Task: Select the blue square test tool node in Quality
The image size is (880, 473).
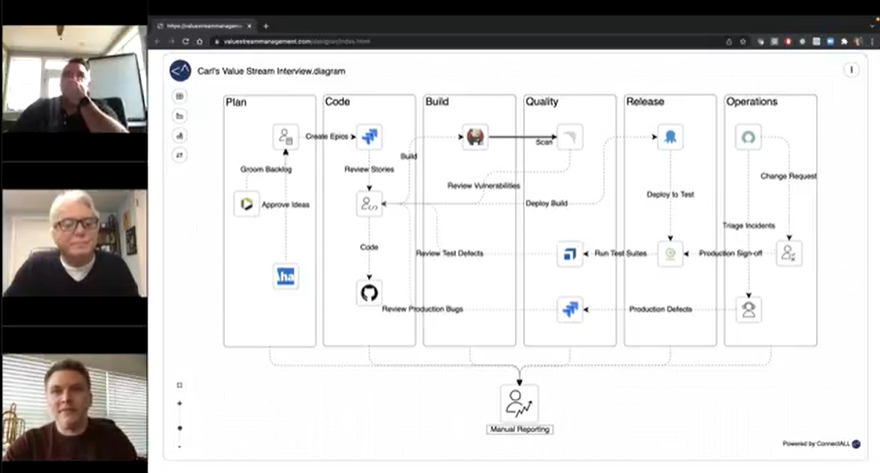Action: click(x=570, y=254)
